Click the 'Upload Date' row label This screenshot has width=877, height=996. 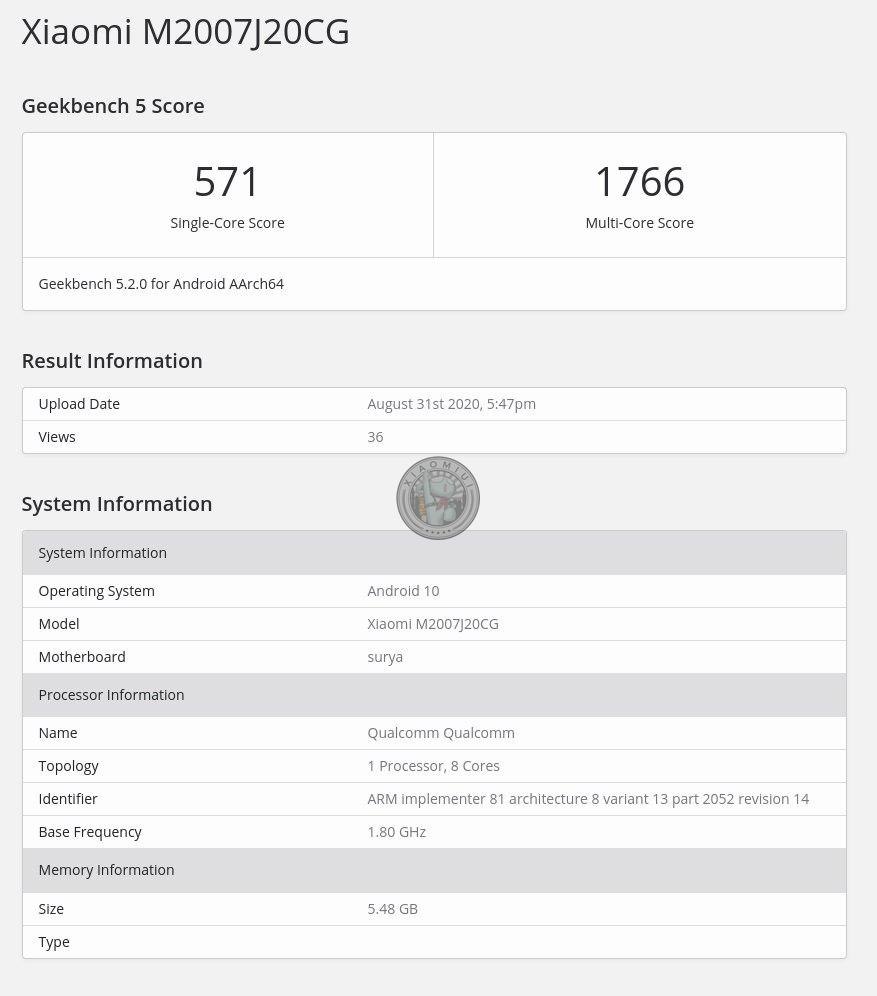pyautogui.click(x=79, y=404)
